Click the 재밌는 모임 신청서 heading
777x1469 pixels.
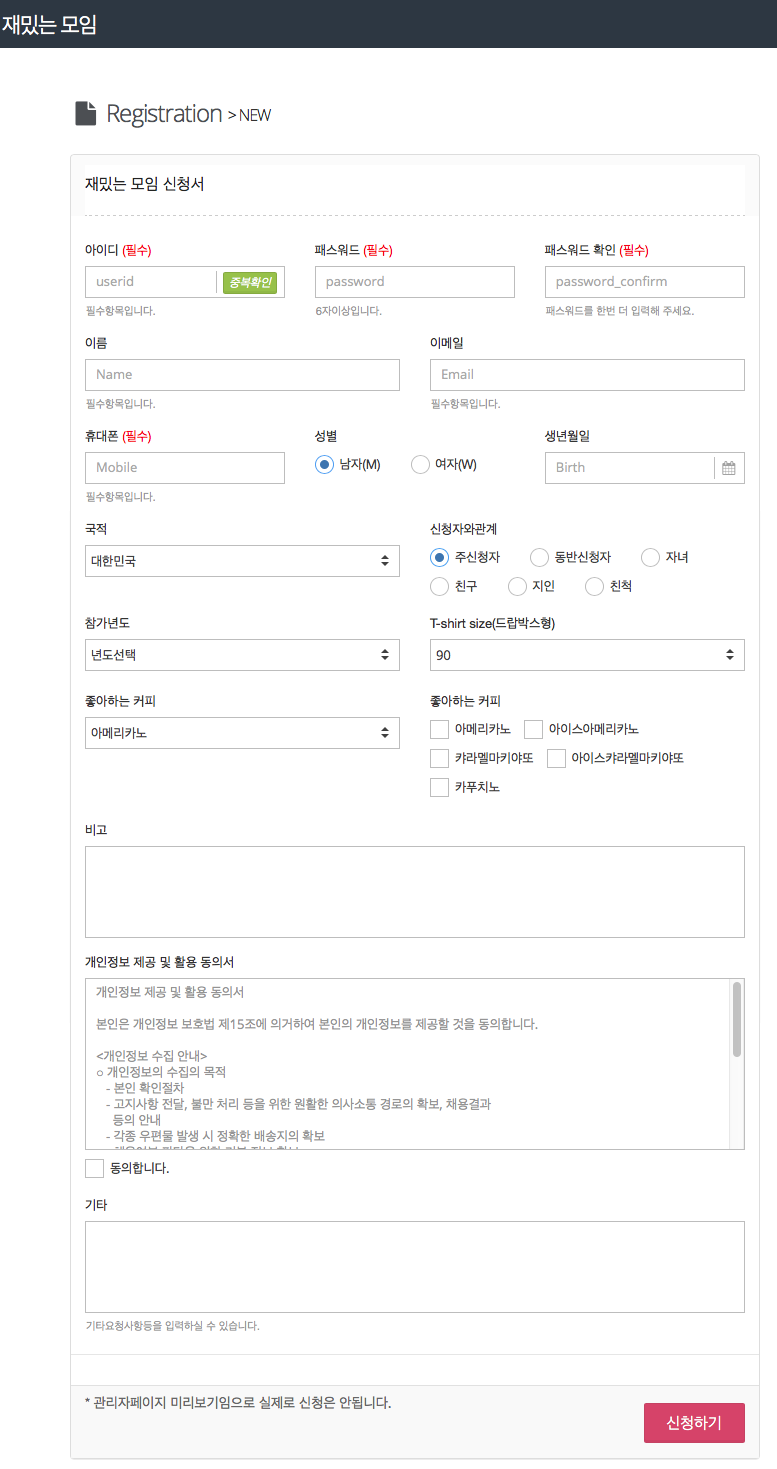coord(145,185)
